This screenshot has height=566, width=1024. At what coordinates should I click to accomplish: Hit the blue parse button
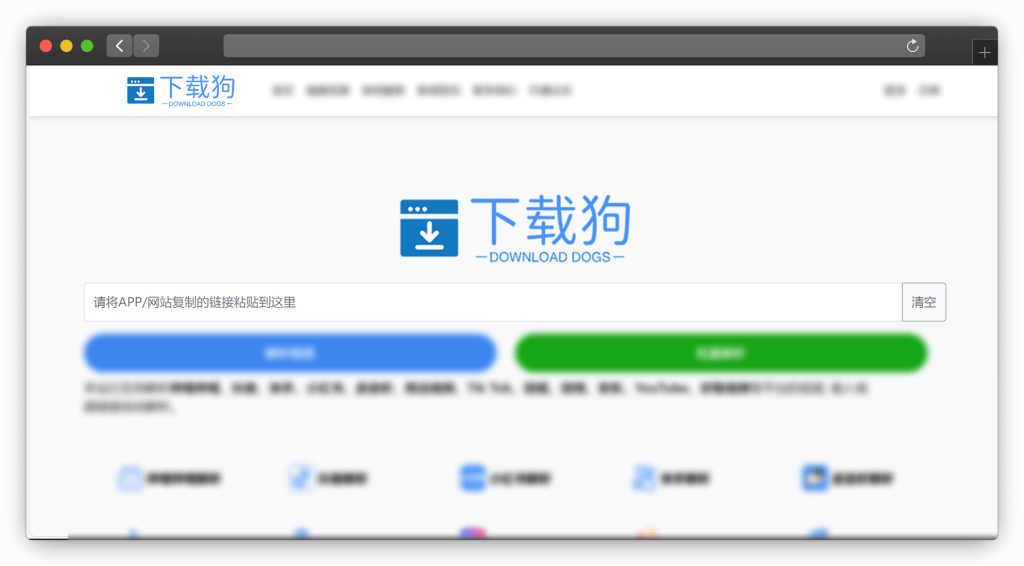click(x=290, y=353)
